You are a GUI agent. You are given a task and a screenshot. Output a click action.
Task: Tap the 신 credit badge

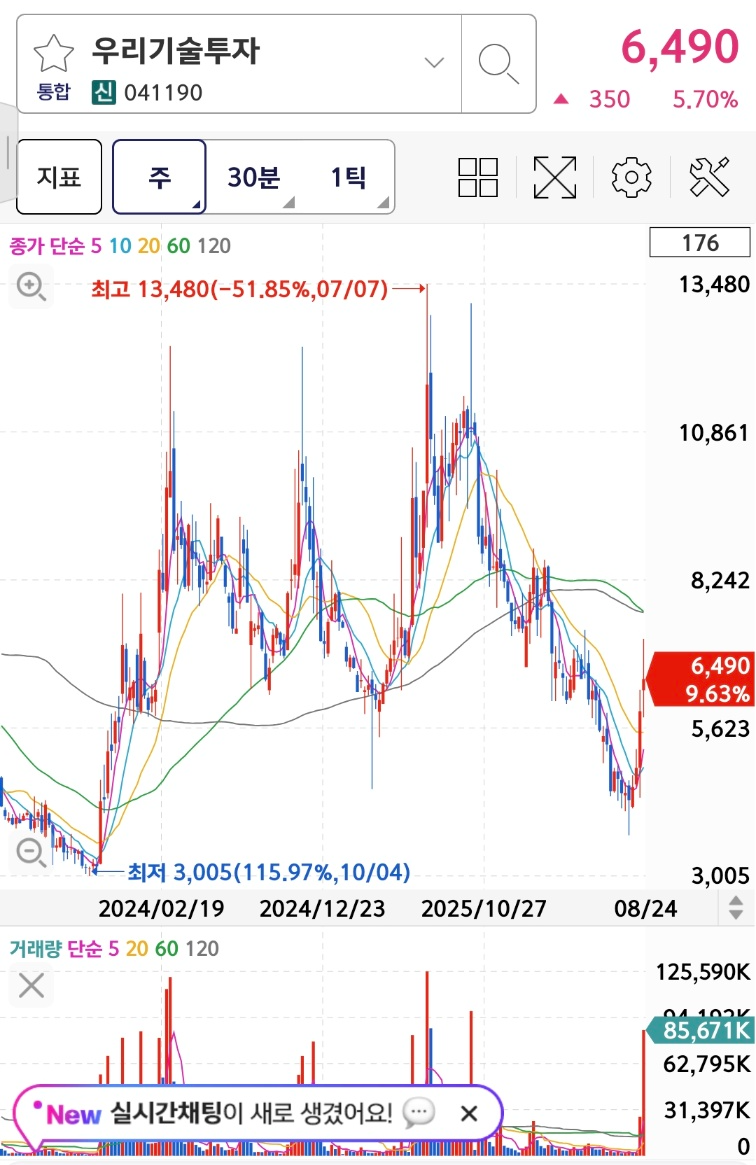tap(103, 92)
